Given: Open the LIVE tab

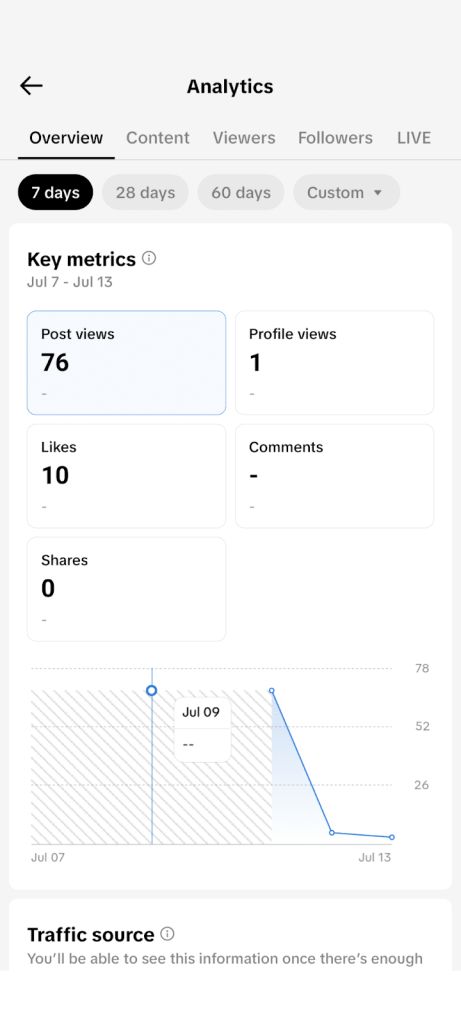Looking at the screenshot, I should [414, 138].
